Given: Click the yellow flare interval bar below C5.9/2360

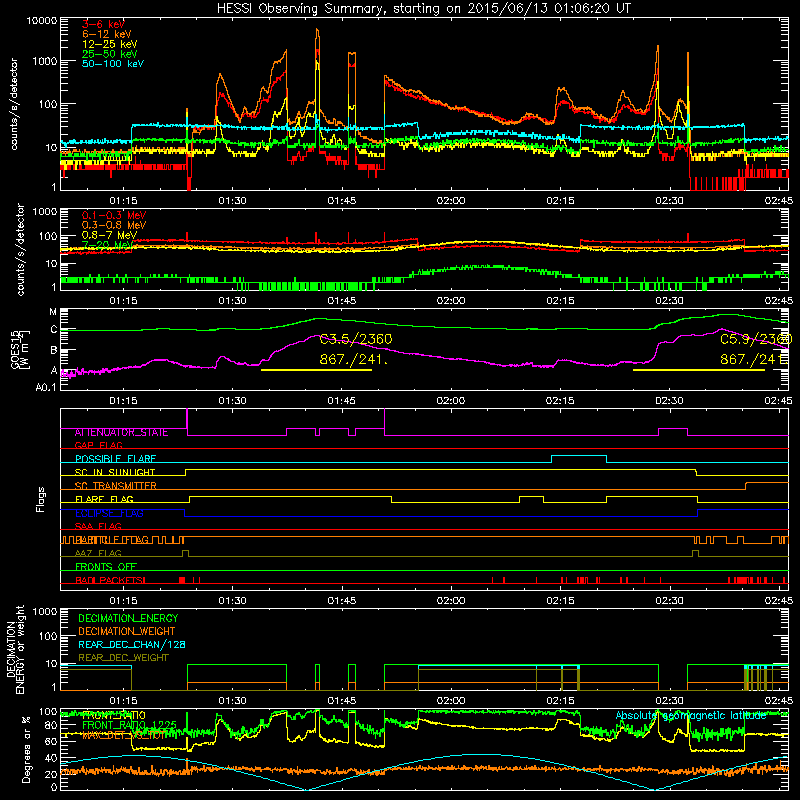Looking at the screenshot, I should (698, 370).
